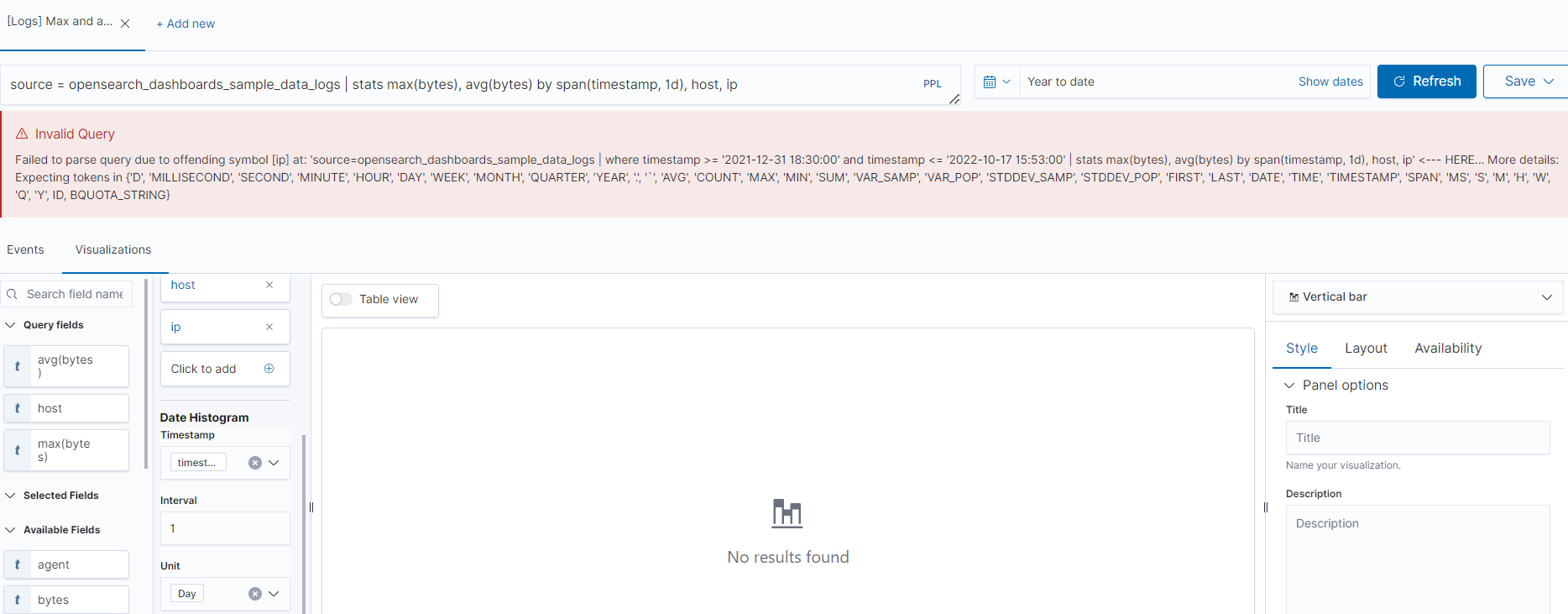Expand the Selected Fields section
The height and width of the screenshot is (614, 1568).
pos(10,496)
